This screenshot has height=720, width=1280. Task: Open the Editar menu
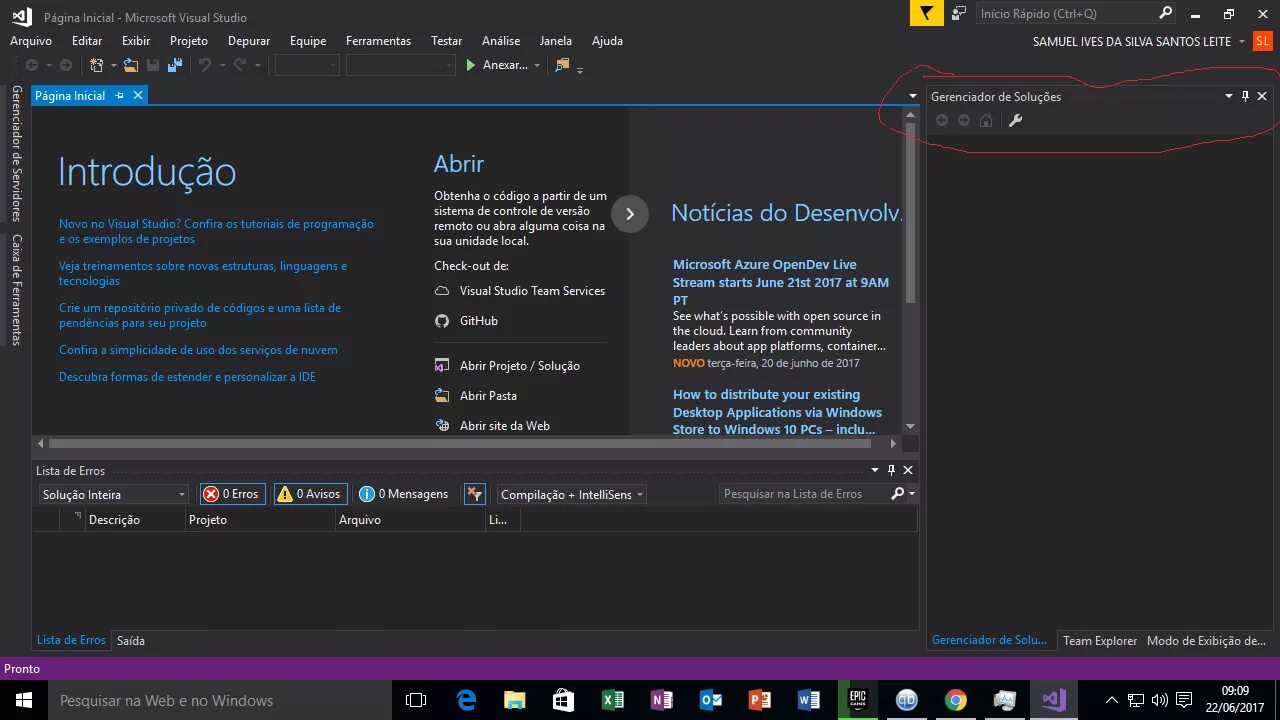[x=87, y=41]
